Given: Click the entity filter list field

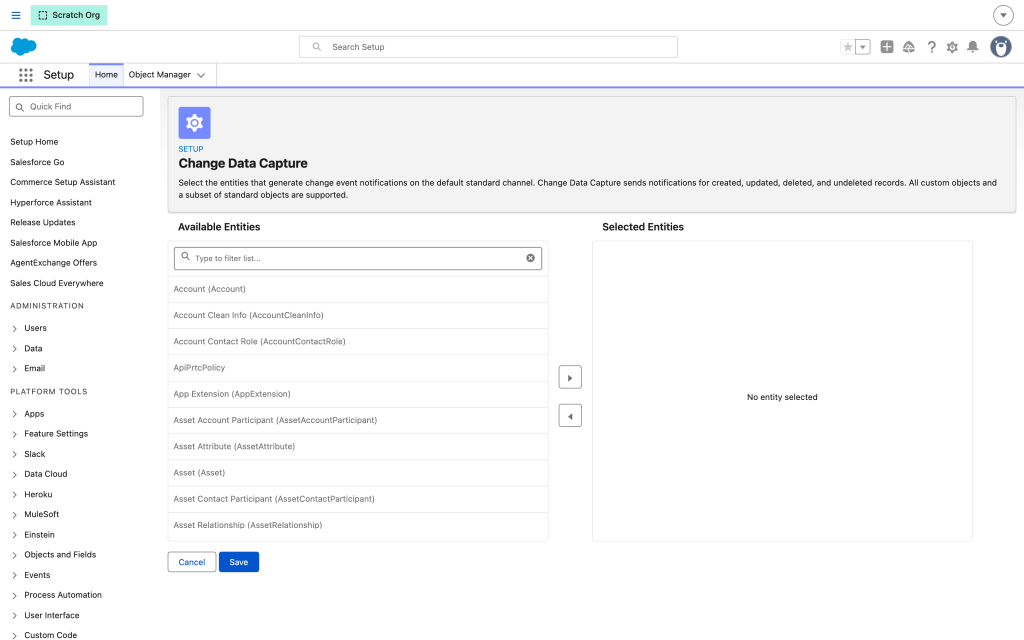Looking at the screenshot, I should click(358, 258).
